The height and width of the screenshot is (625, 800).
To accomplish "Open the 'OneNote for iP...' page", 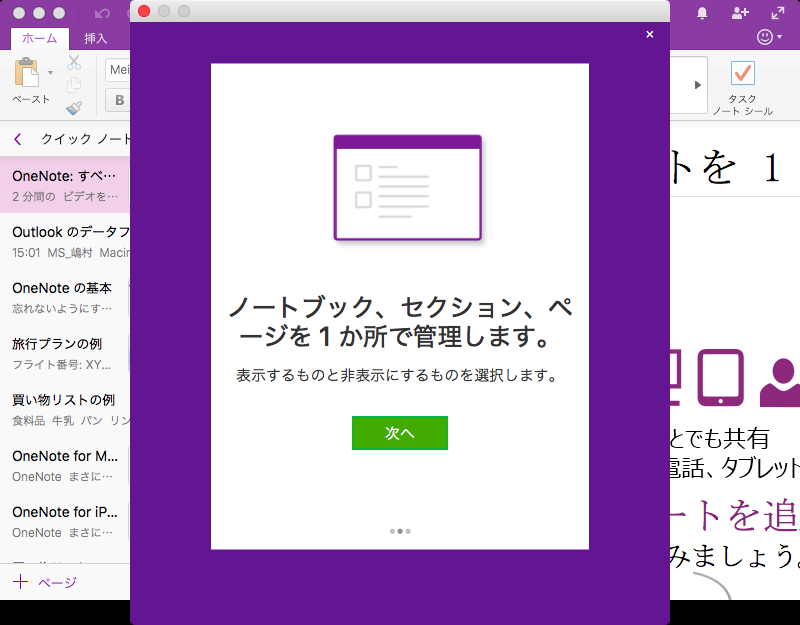I will (x=65, y=522).
